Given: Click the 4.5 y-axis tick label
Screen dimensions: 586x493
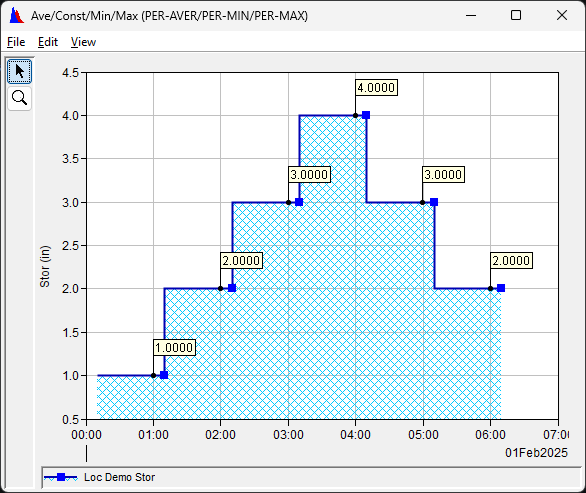Looking at the screenshot, I should pyautogui.click(x=71, y=73).
